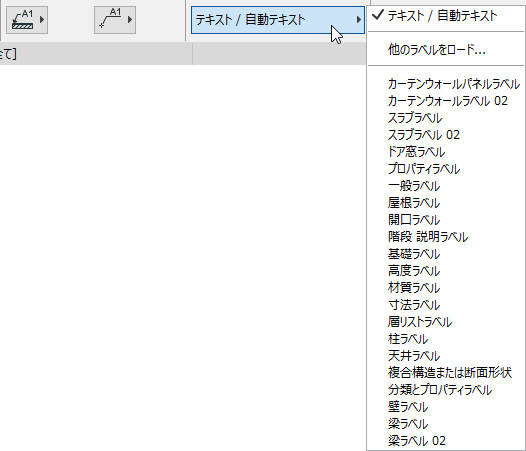
Task: Select 一般ラベル
Action: click(445, 186)
